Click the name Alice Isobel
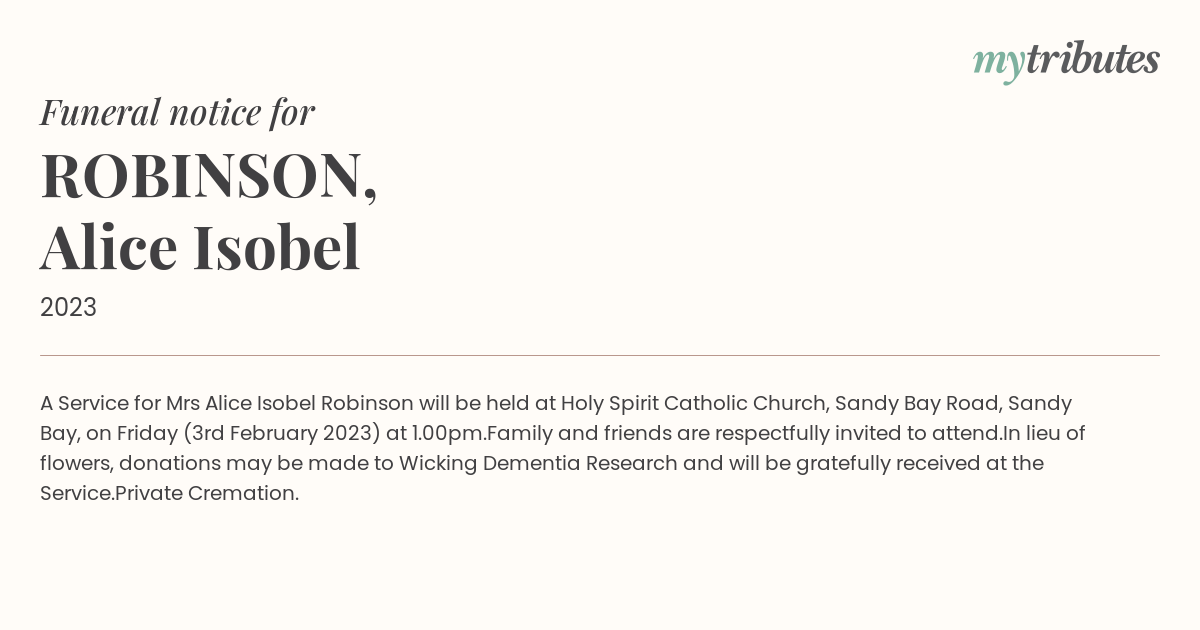 tap(200, 247)
